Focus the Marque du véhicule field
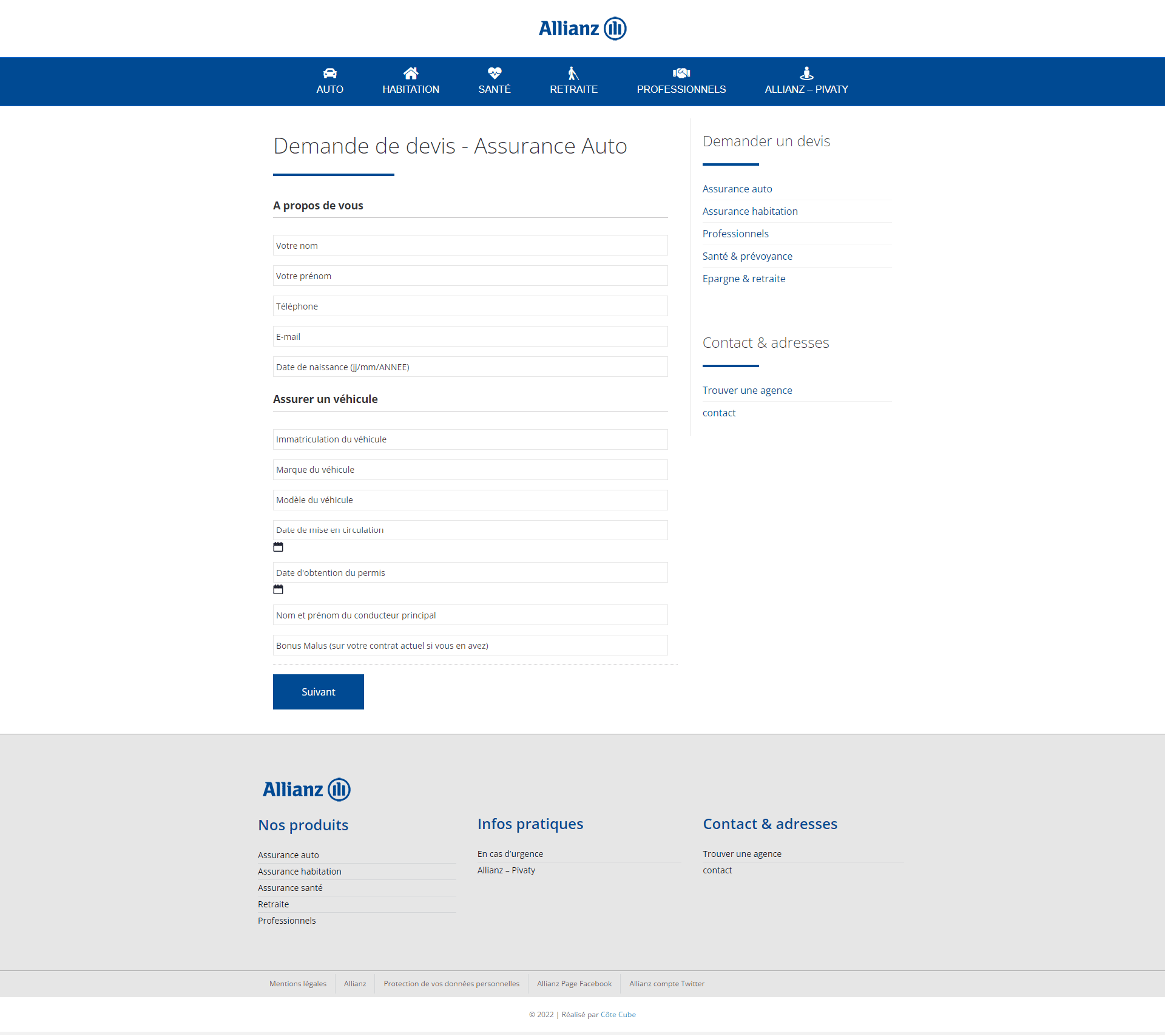The width and height of the screenshot is (1165, 1036). coord(470,470)
